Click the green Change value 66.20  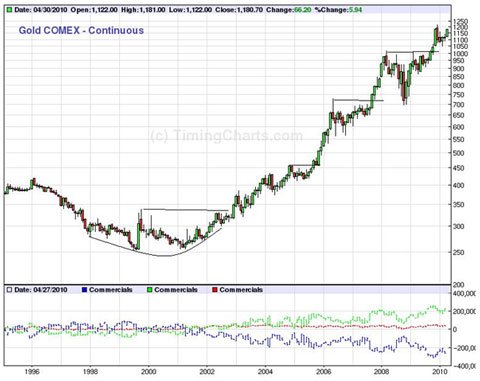coord(302,10)
